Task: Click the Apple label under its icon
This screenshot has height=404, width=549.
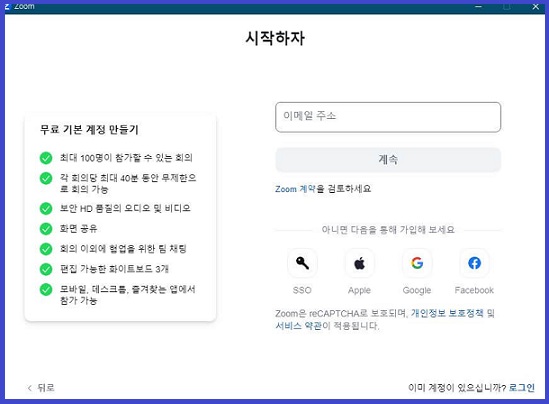Action: pos(359,290)
